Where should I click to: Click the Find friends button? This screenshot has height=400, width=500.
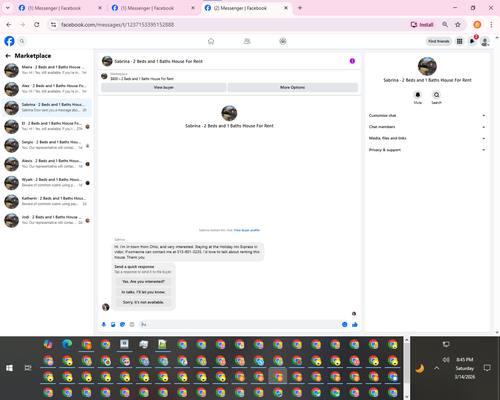[x=439, y=41]
